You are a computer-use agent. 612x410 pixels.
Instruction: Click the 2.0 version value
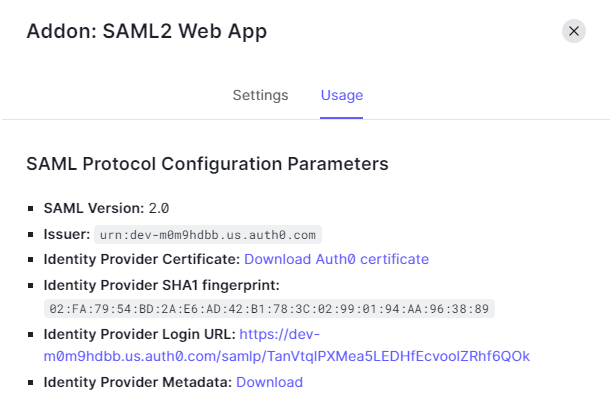click(158, 208)
